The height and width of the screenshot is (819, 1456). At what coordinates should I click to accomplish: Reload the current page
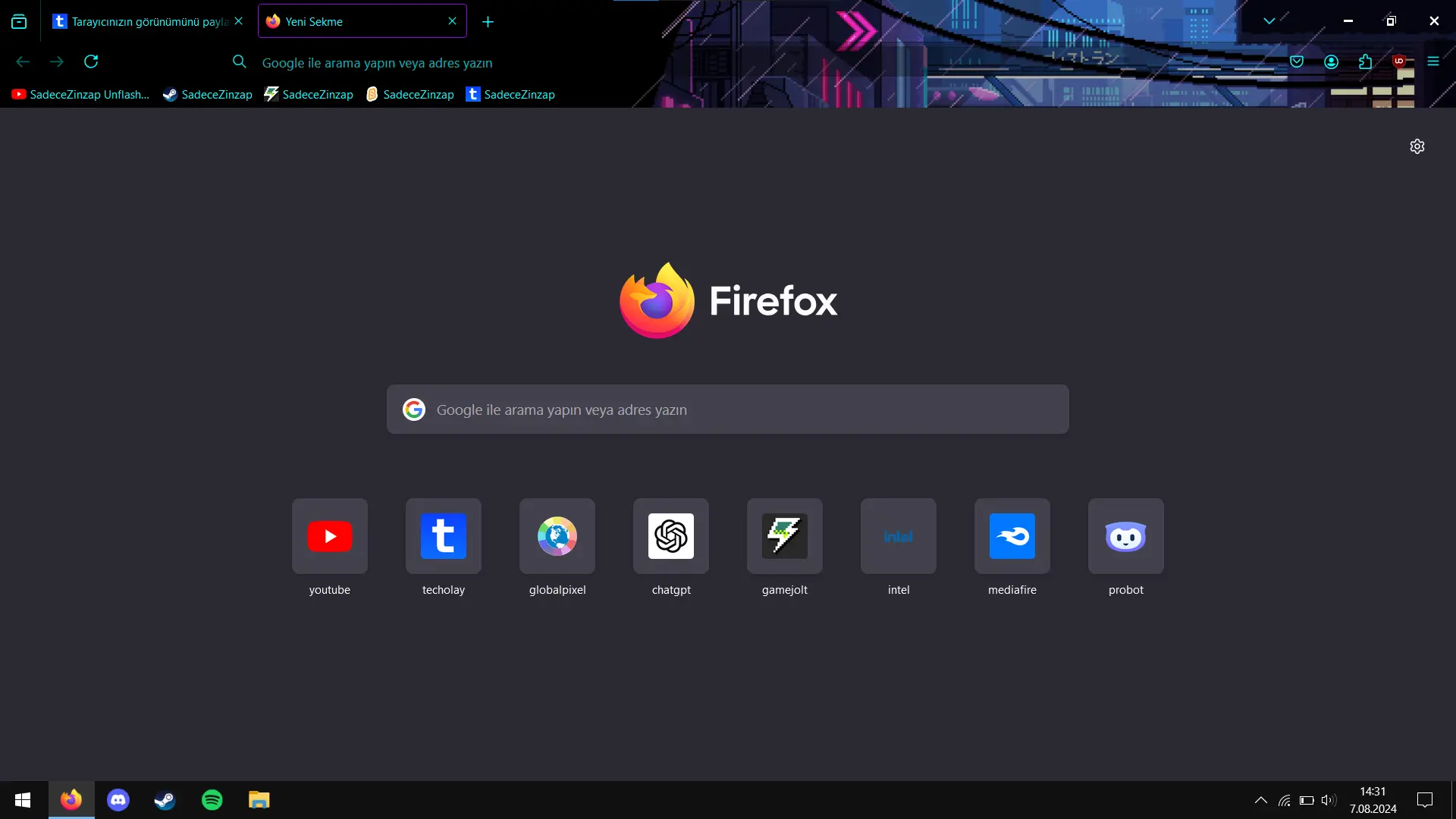91,61
